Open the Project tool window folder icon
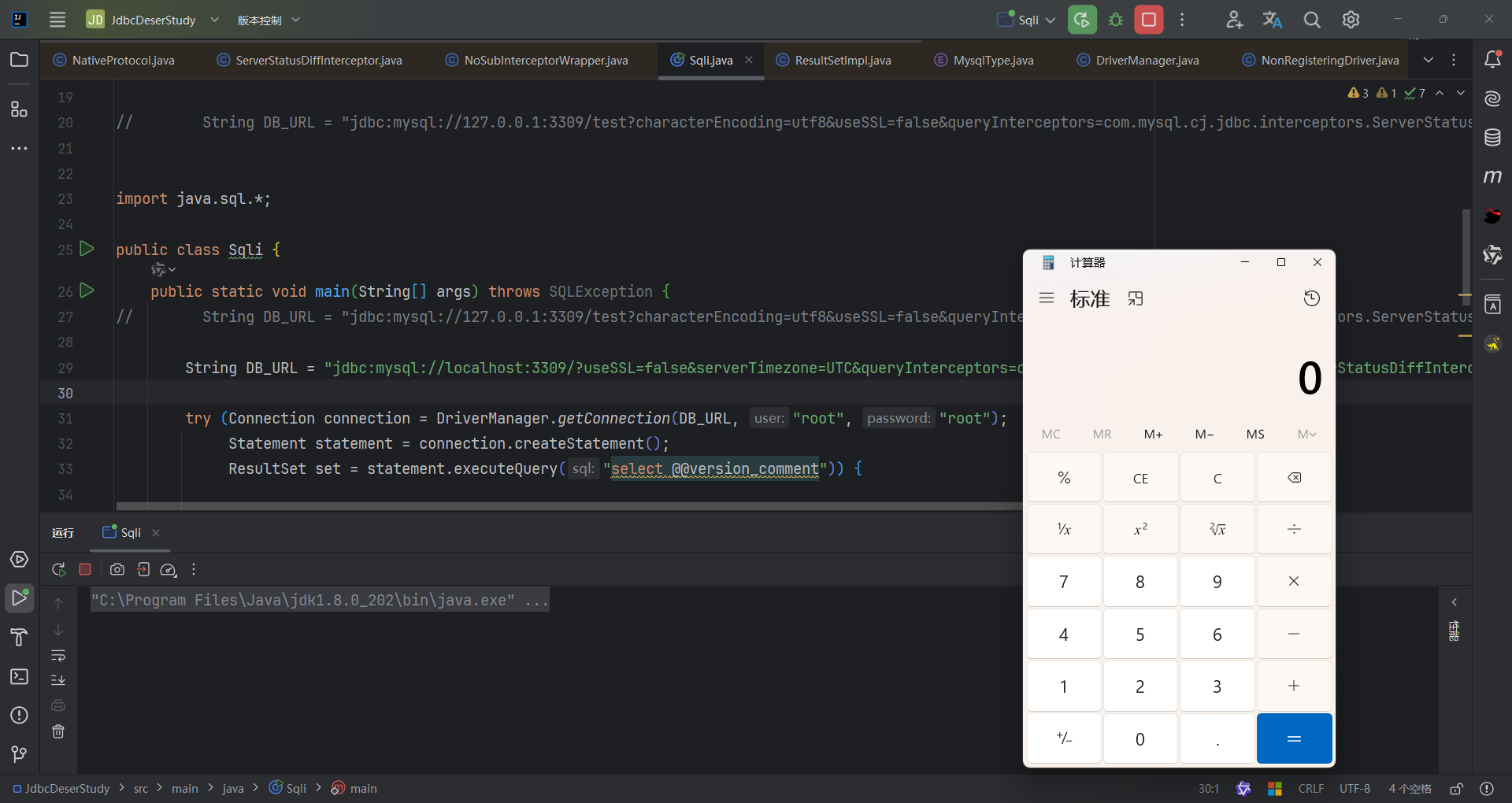 [x=19, y=60]
